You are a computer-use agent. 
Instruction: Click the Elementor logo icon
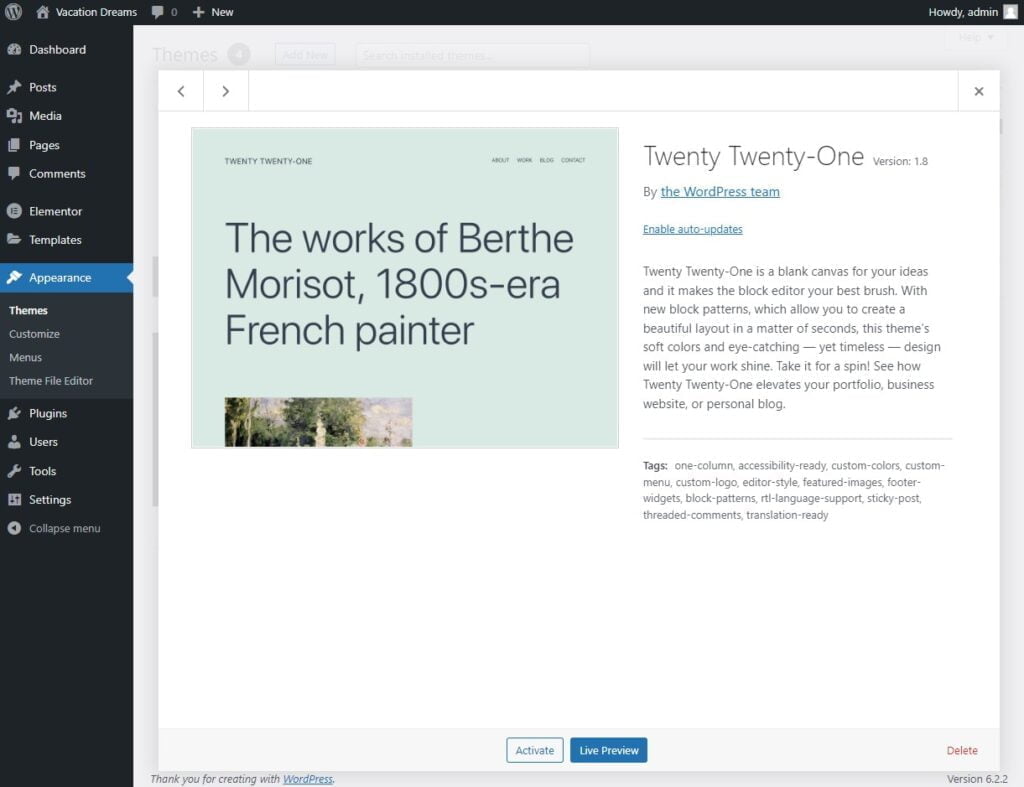point(14,211)
